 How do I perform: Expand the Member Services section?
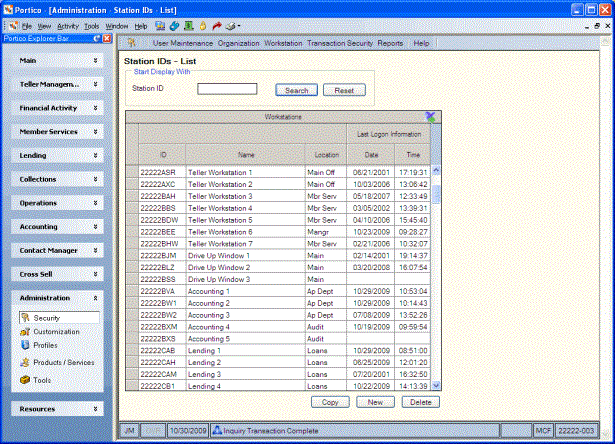[57, 132]
